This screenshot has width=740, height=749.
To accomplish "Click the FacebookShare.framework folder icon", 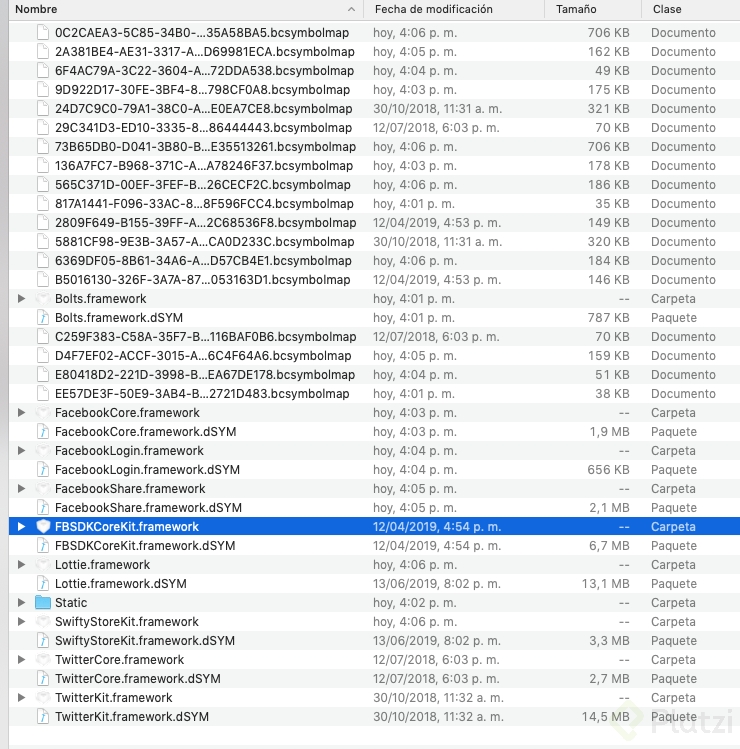I will point(43,489).
